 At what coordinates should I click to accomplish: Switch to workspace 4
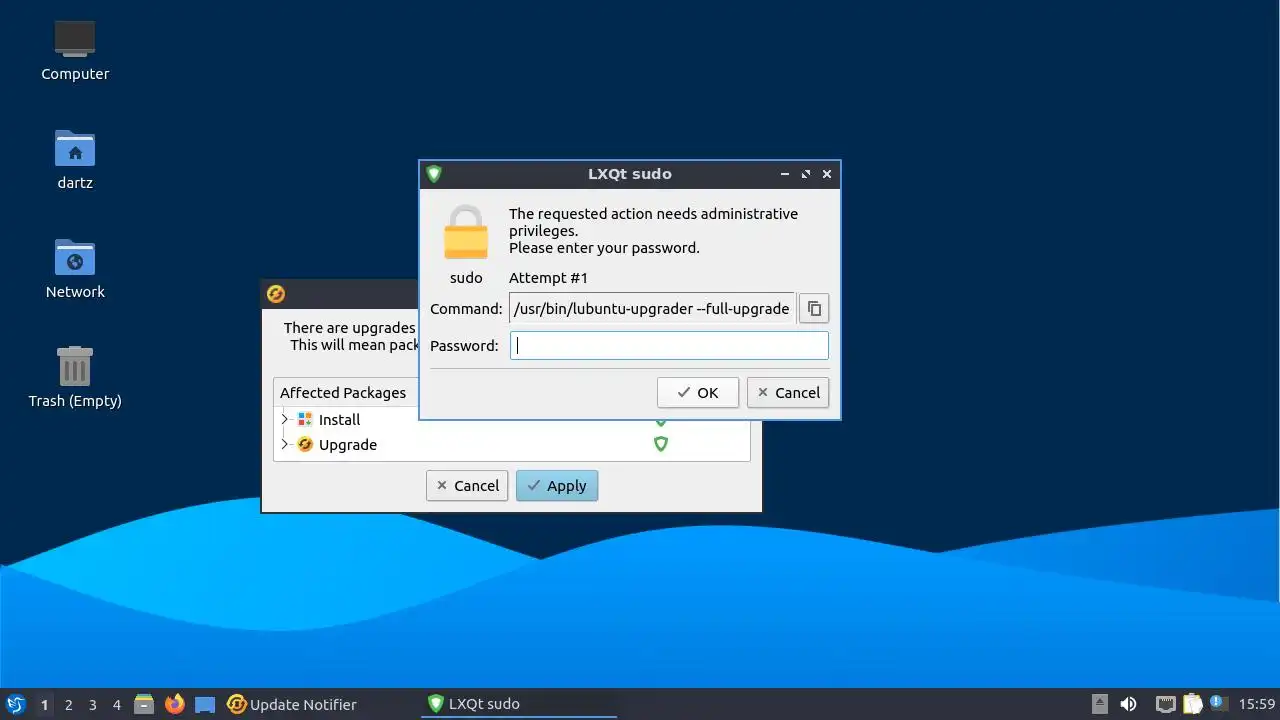coord(117,705)
